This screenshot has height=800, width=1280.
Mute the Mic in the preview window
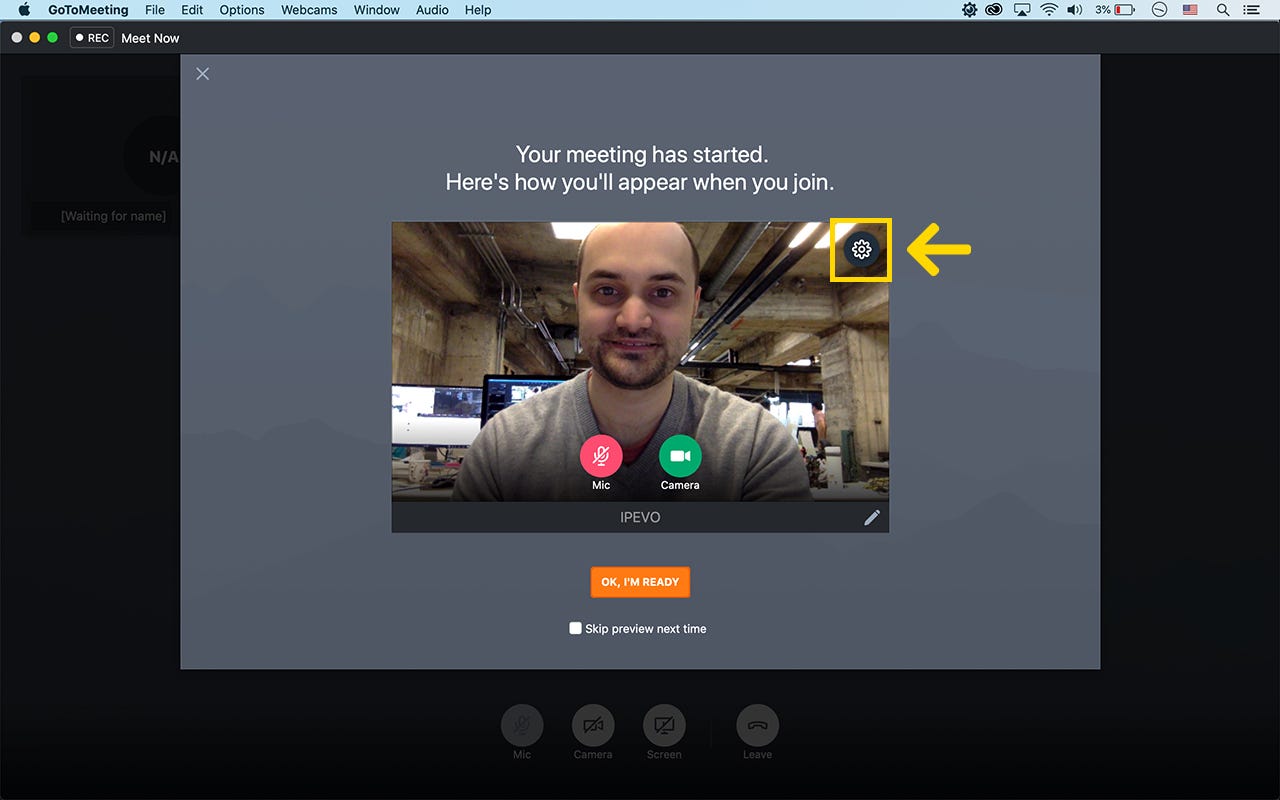pos(601,456)
